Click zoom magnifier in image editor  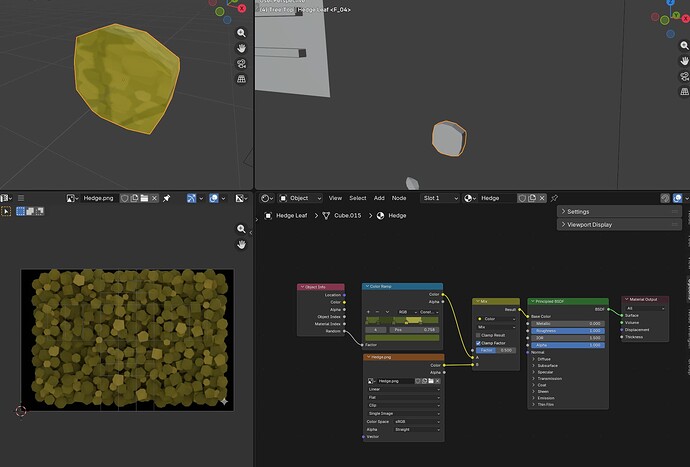click(x=241, y=229)
